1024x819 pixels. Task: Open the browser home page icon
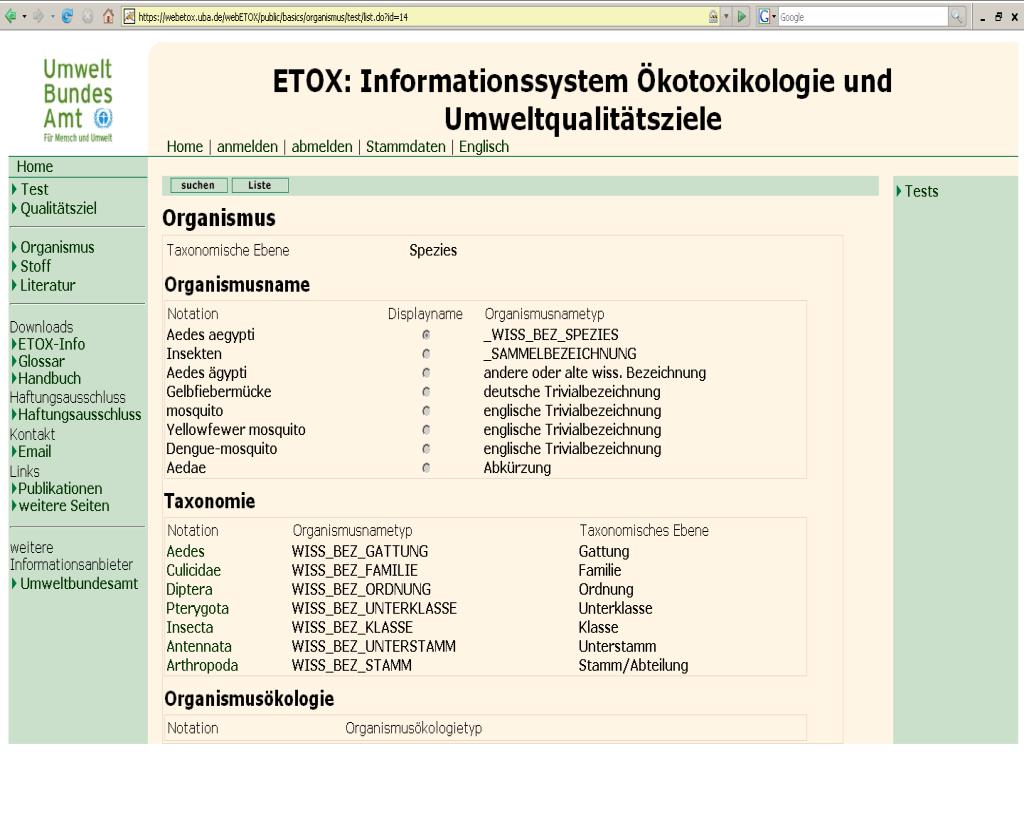point(108,16)
